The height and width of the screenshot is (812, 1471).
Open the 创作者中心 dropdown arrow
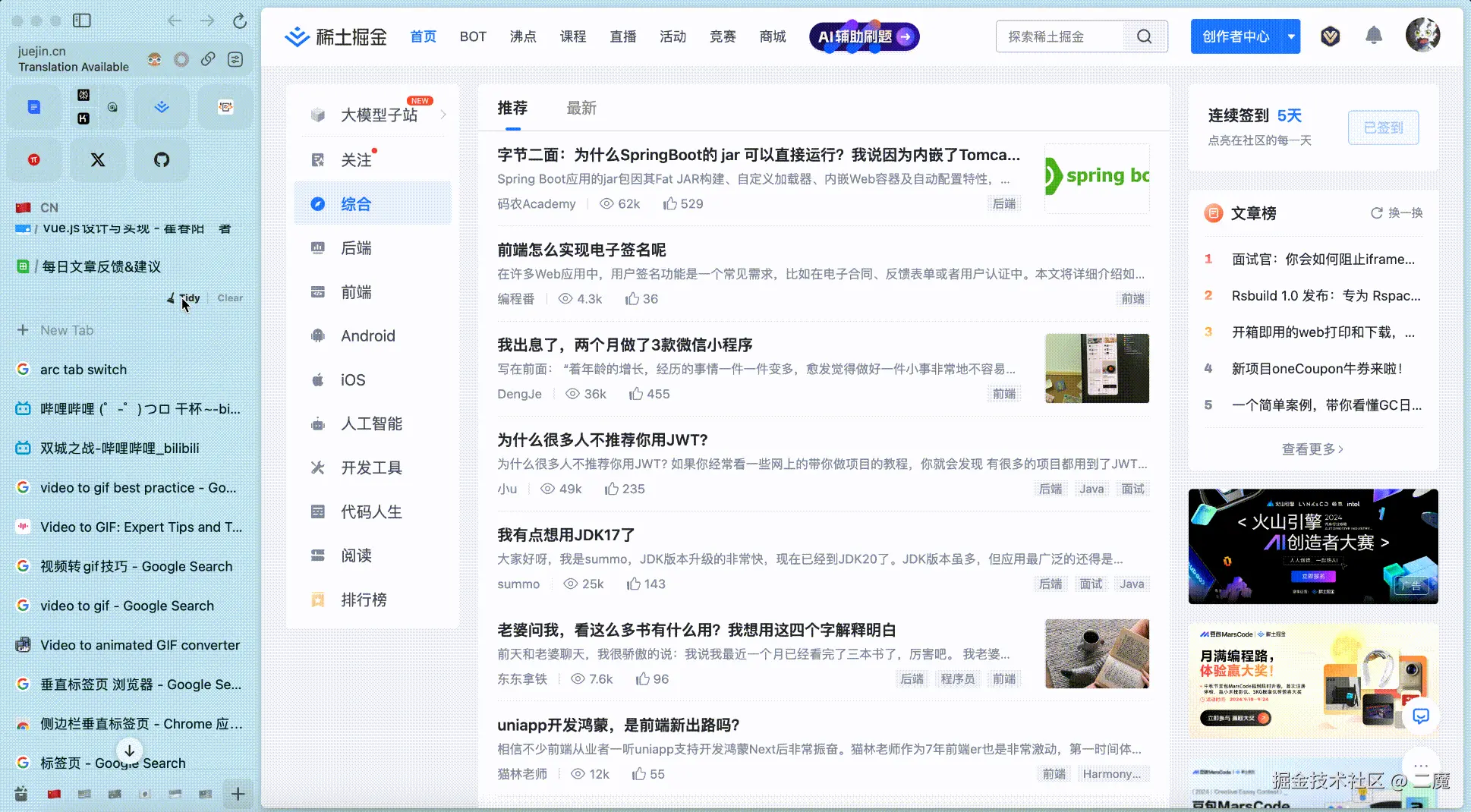(1290, 36)
